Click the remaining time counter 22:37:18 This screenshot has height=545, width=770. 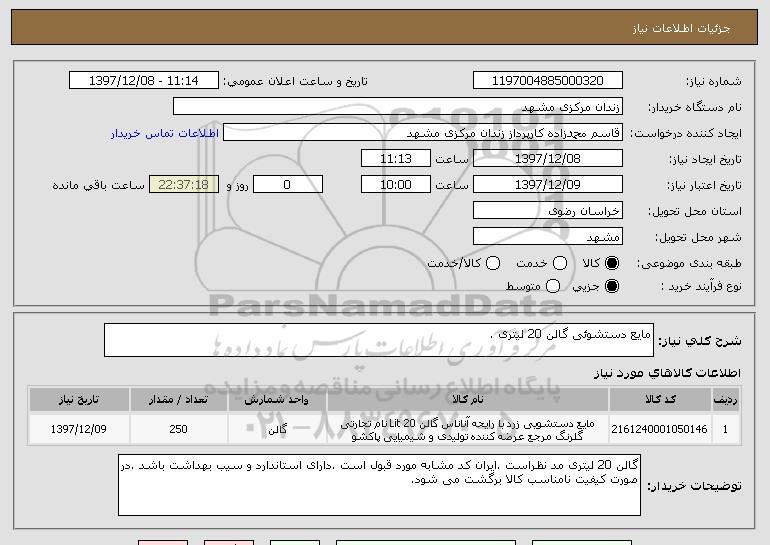click(184, 185)
